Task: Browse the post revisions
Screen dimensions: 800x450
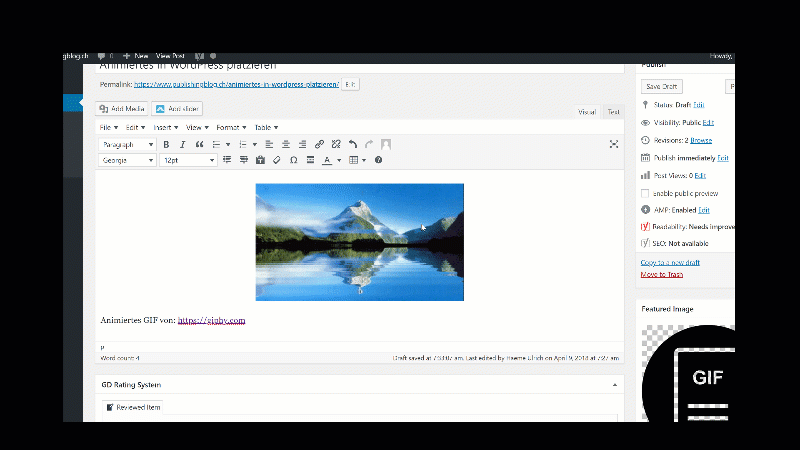Action: pos(701,140)
